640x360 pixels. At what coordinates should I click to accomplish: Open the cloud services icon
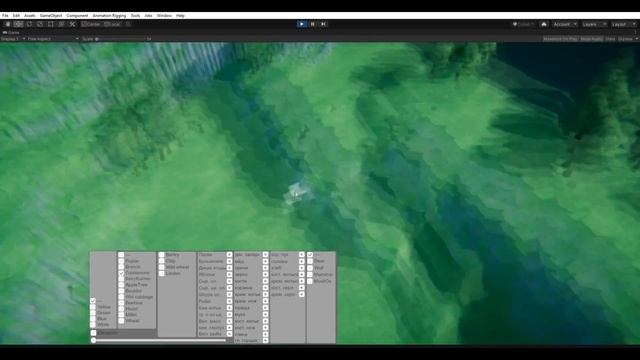click(544, 24)
